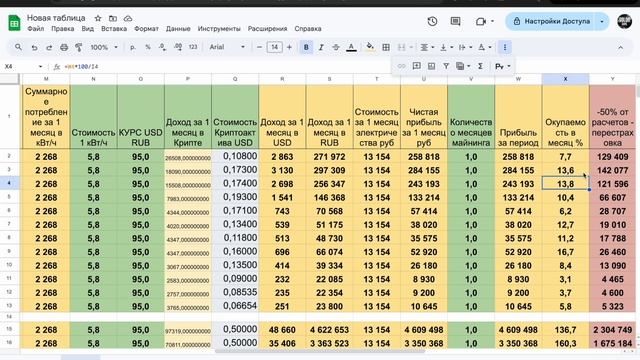640x360 pixels.
Task: Open text rotation dropdown
Action: [x=484, y=47]
